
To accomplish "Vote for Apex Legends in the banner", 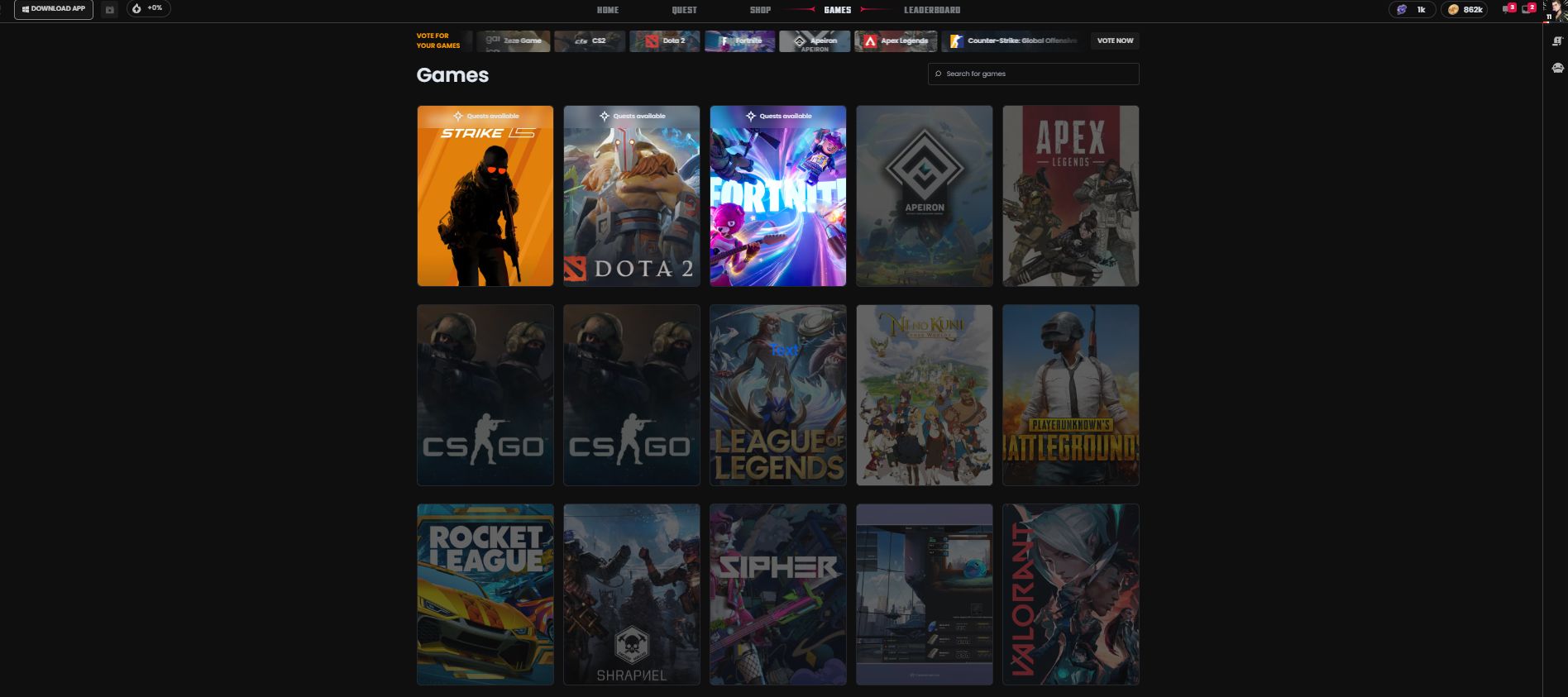I will 896,41.
